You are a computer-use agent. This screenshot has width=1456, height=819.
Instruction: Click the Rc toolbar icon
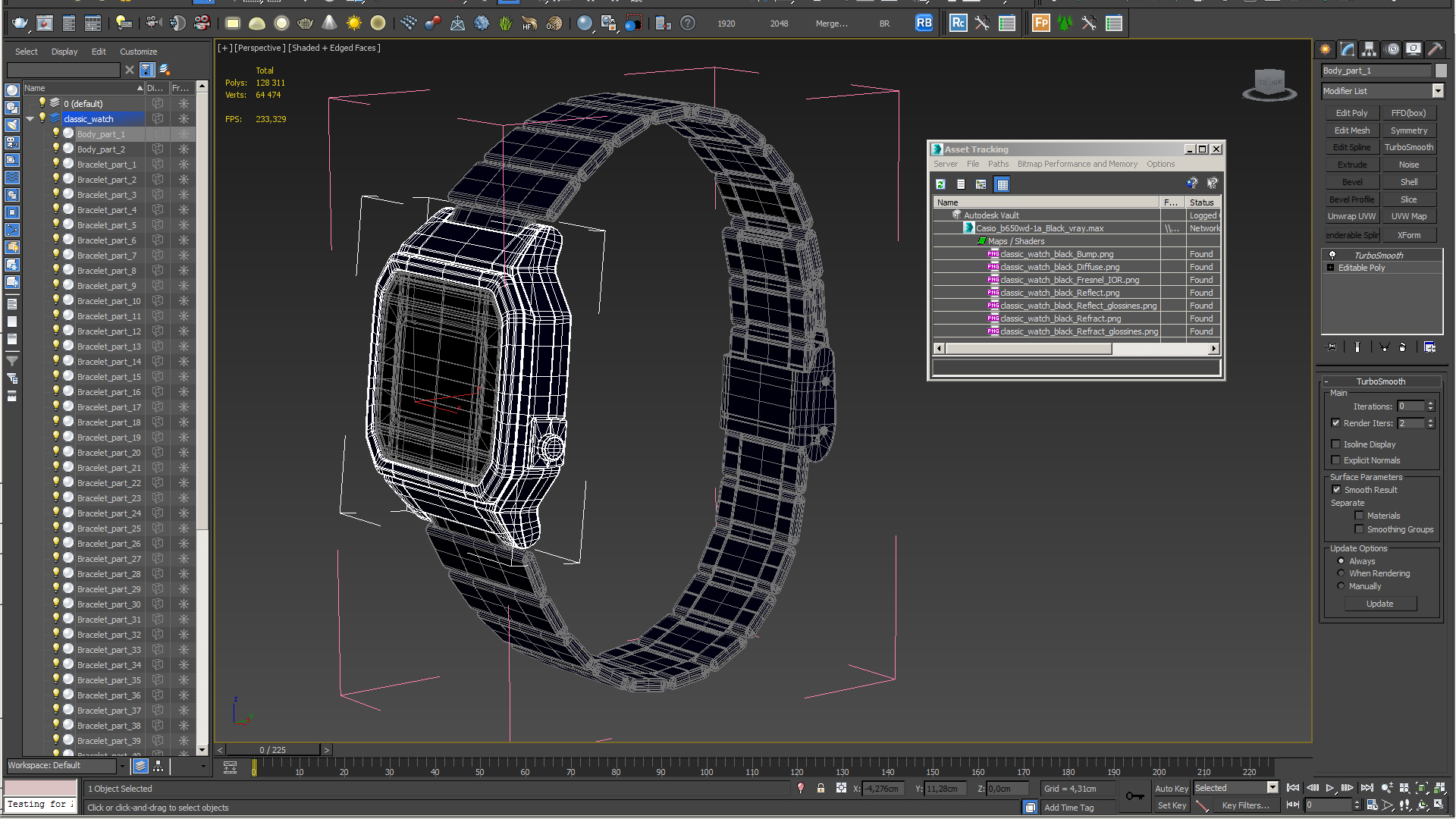pos(958,23)
